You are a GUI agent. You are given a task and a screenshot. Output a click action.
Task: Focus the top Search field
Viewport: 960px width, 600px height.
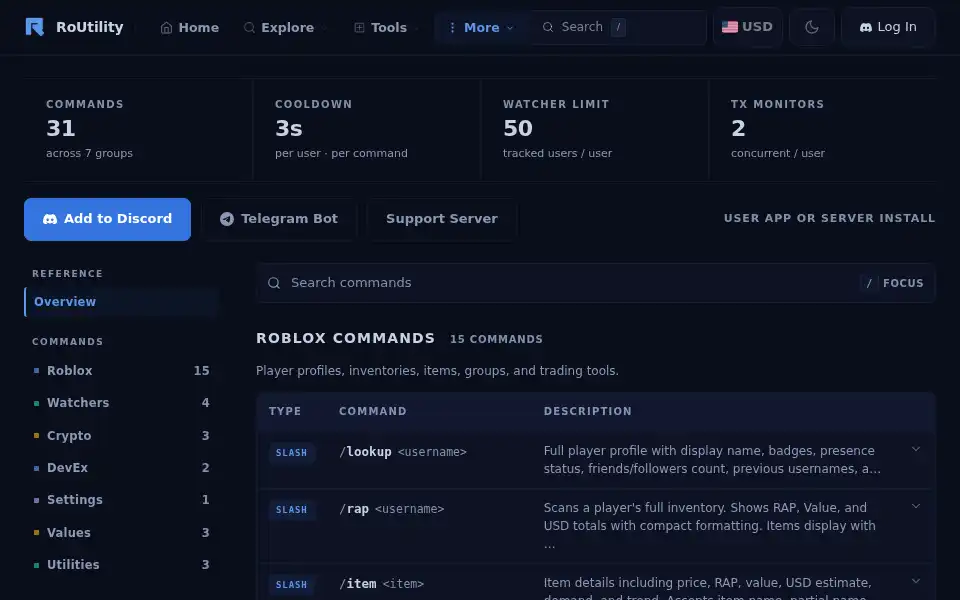click(618, 27)
